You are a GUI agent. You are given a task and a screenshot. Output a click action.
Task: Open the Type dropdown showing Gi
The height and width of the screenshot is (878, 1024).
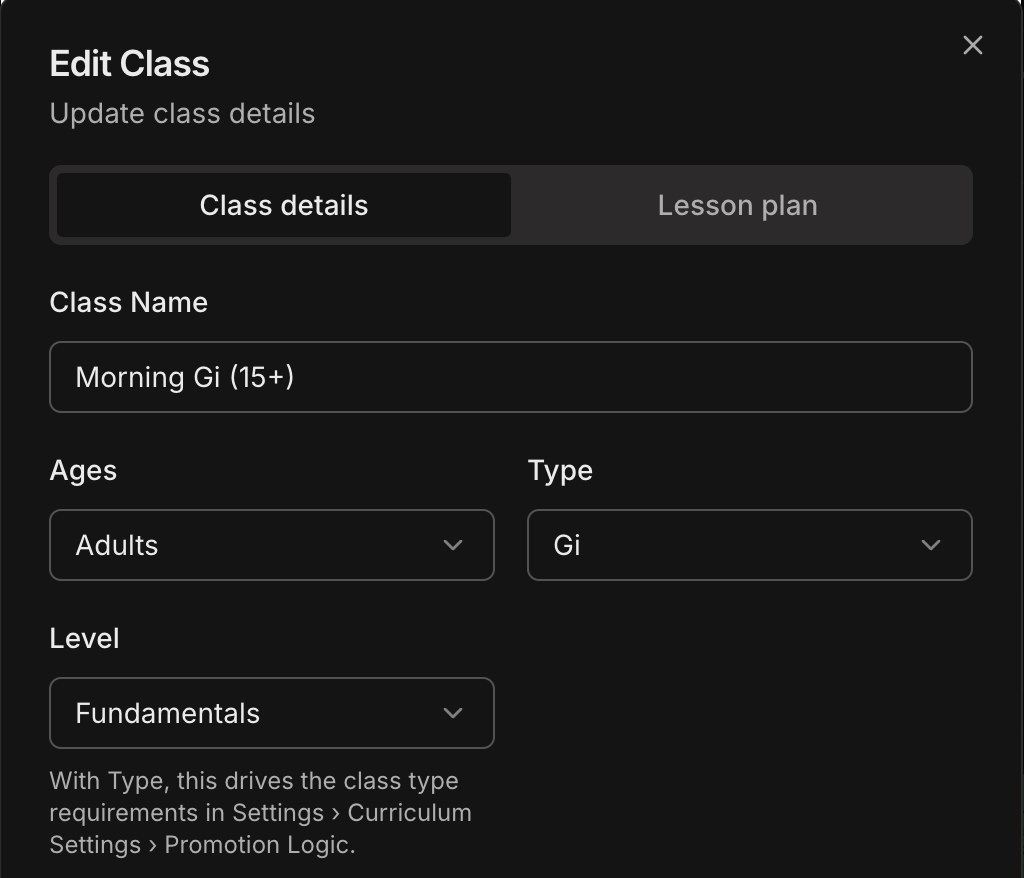pyautogui.click(x=750, y=545)
